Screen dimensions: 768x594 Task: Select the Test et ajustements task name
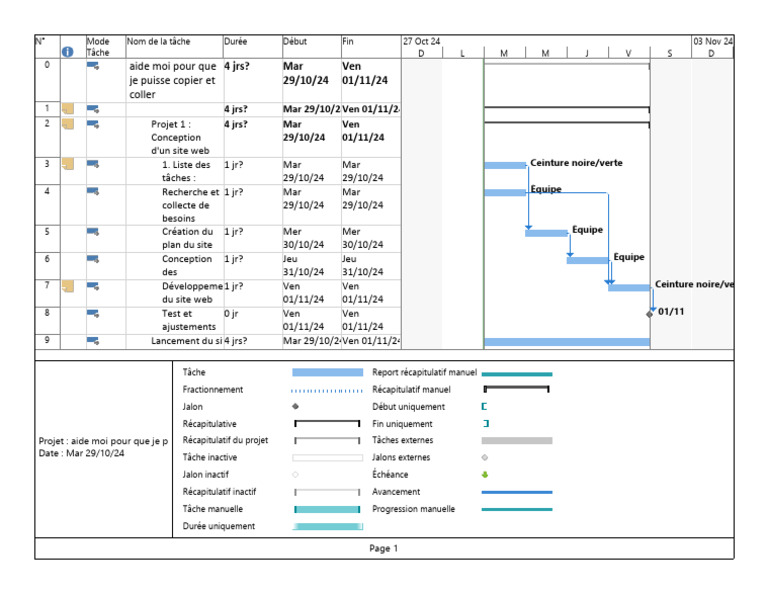(x=189, y=320)
